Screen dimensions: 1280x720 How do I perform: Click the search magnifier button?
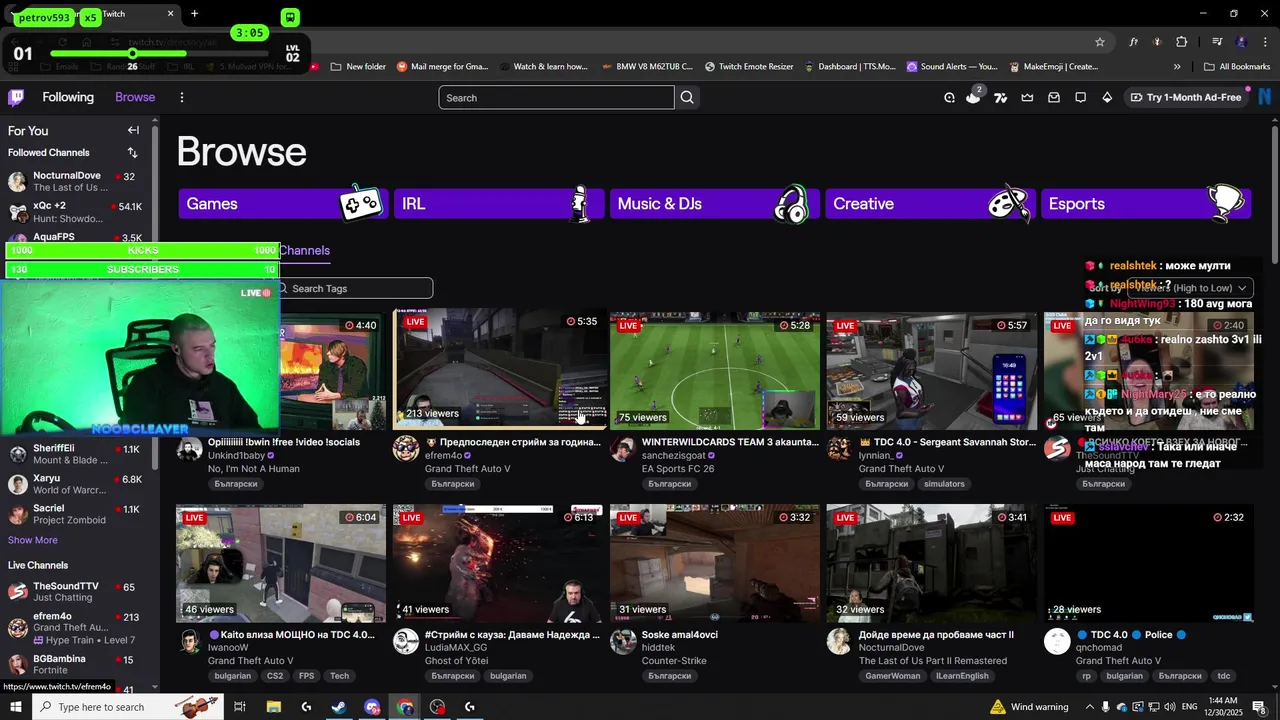click(687, 97)
